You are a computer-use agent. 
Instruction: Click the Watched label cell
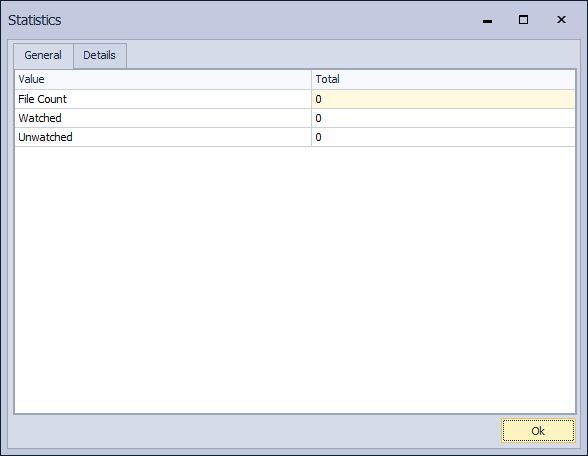pos(163,118)
